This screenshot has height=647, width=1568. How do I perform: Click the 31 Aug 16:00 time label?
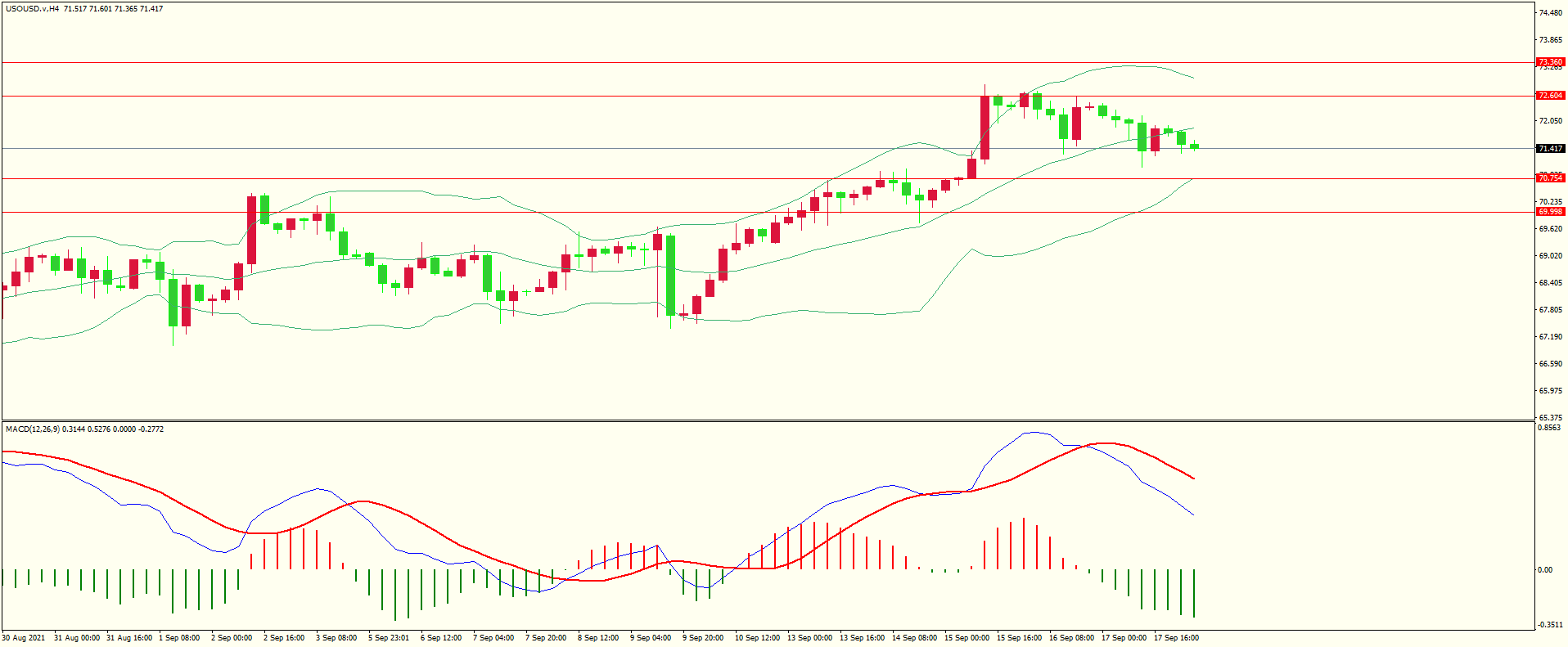point(129,638)
